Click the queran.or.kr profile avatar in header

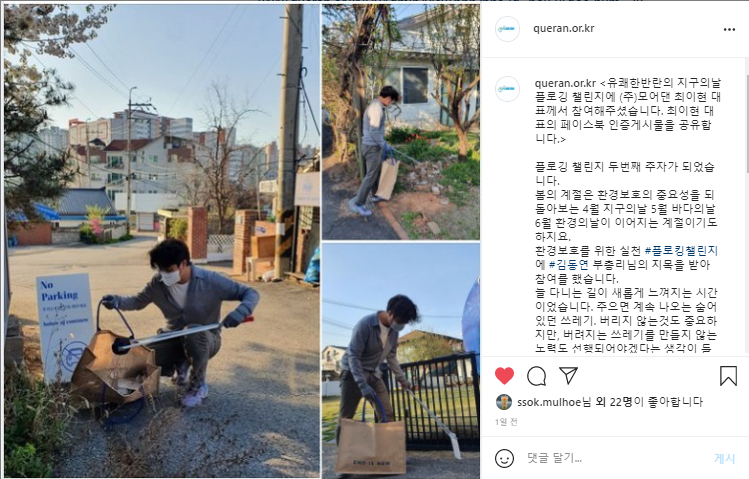pos(507,29)
